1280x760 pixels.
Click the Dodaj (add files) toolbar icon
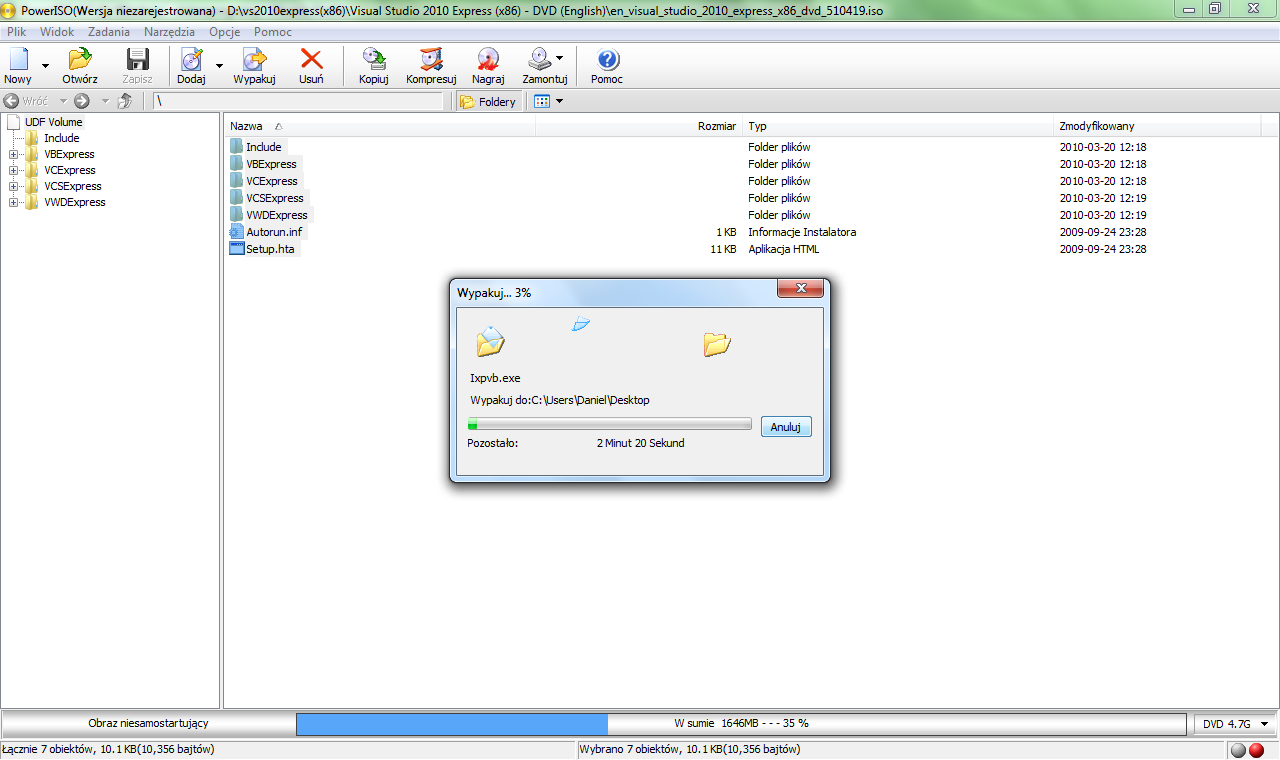pos(190,61)
